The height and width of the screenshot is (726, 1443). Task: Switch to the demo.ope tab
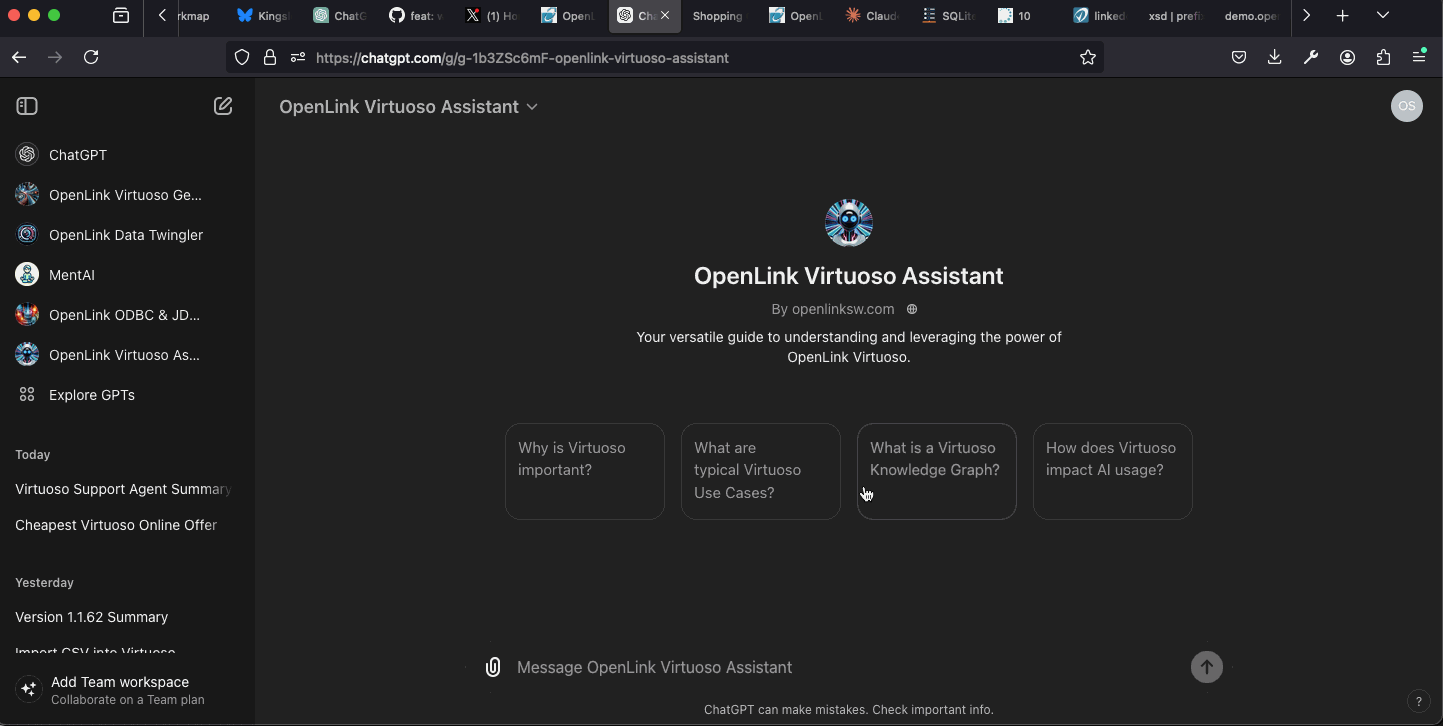click(1252, 16)
